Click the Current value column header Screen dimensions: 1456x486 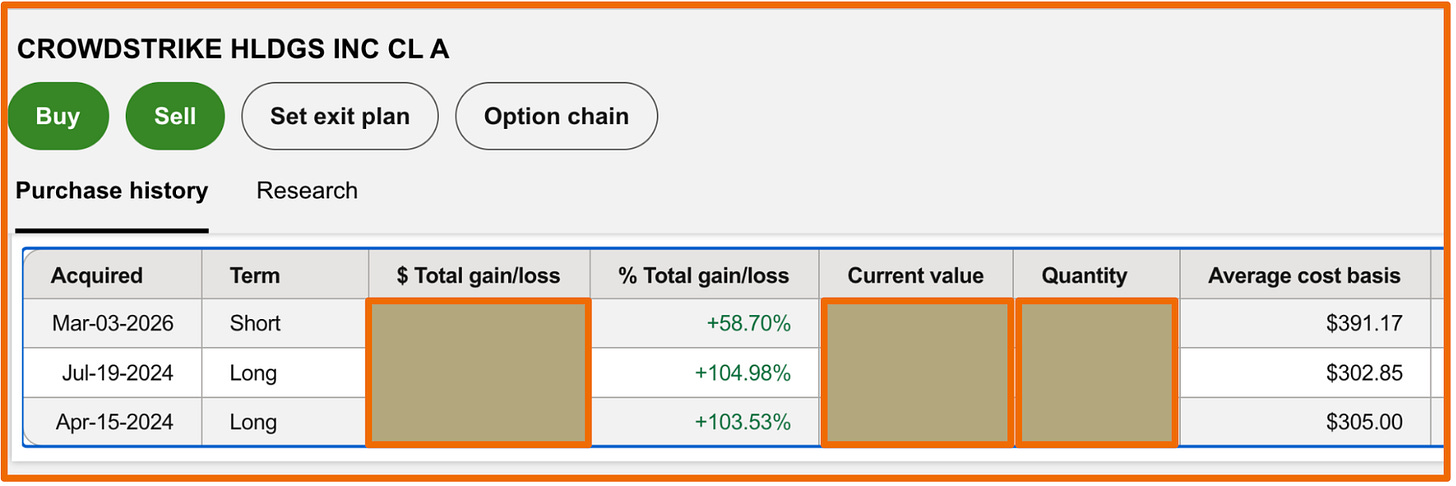(916, 276)
